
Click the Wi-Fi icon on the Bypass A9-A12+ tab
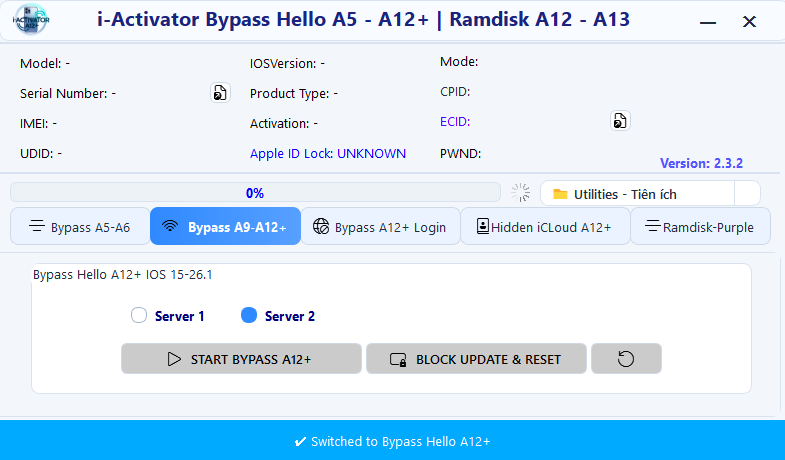[170, 226]
